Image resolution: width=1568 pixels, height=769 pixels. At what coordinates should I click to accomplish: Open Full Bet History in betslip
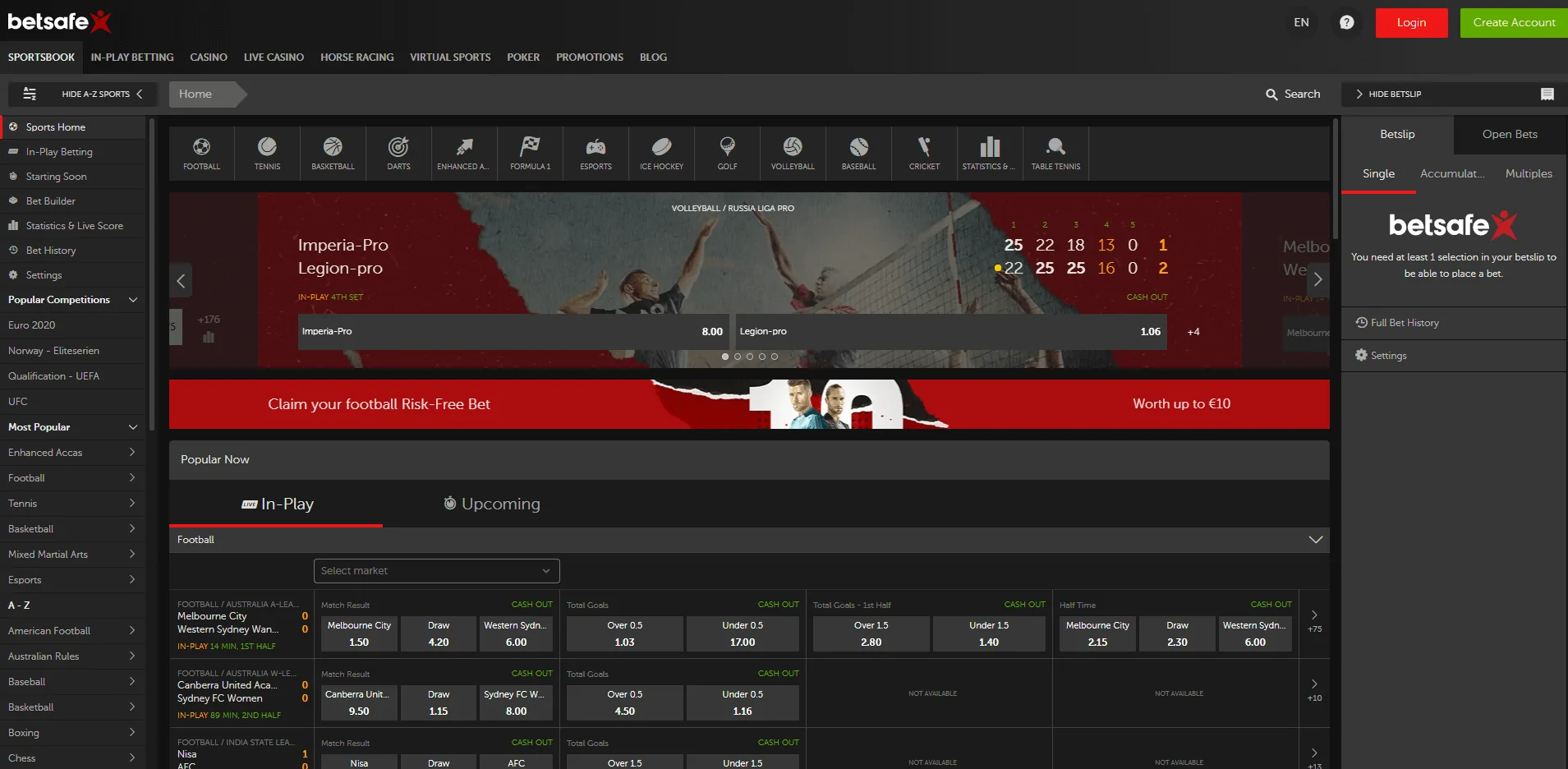(1397, 323)
